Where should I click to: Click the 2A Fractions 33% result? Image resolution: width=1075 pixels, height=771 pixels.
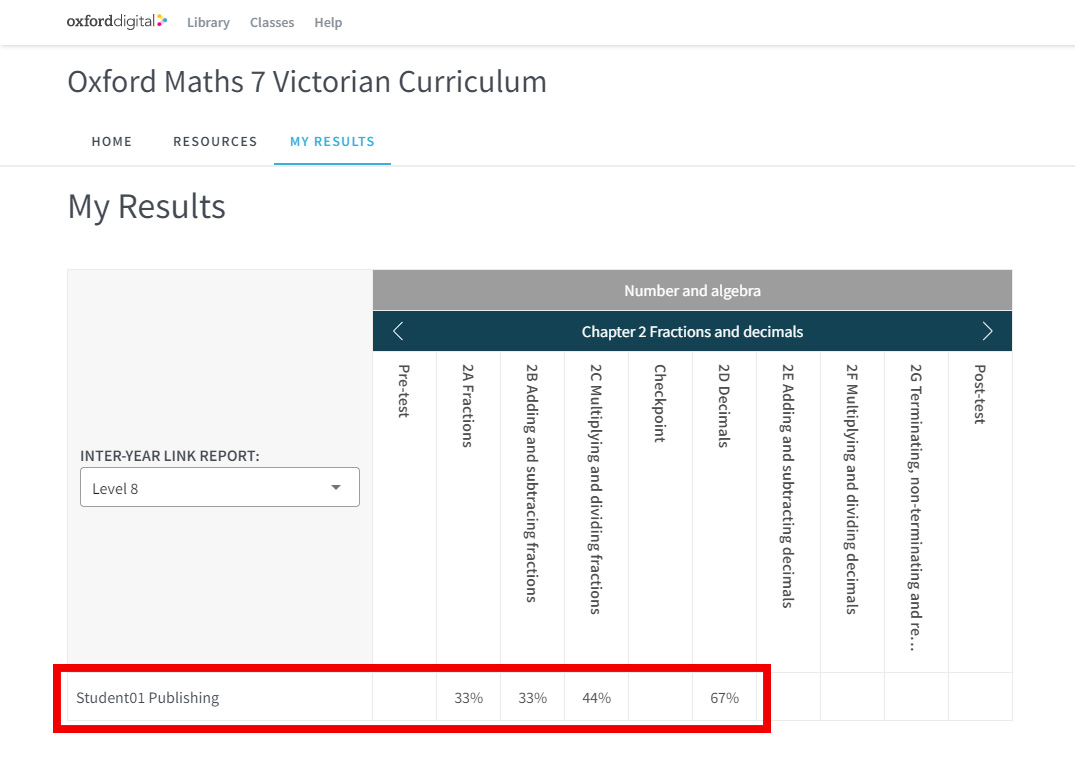(468, 698)
